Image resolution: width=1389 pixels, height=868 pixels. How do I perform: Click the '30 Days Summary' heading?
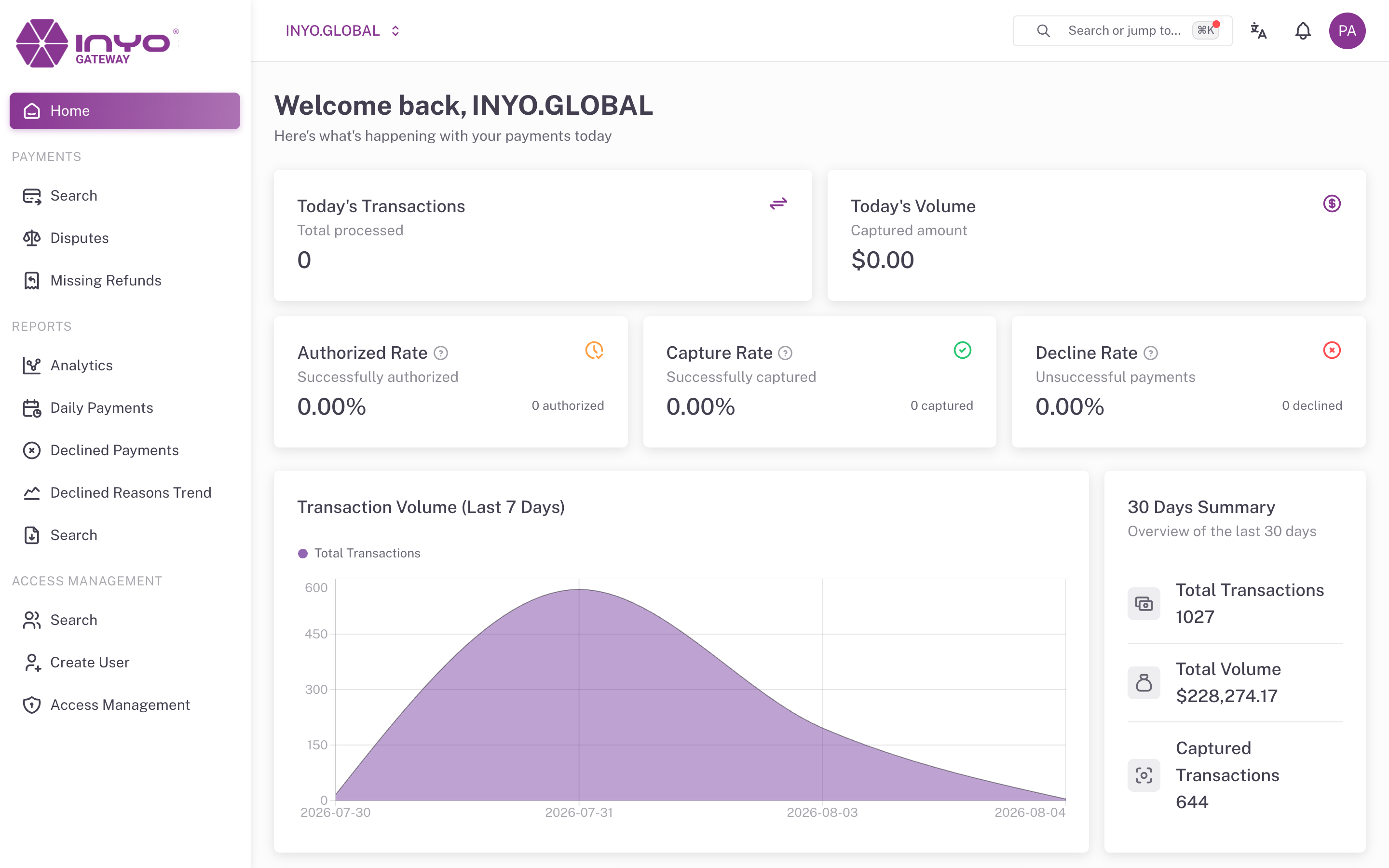(1201, 507)
